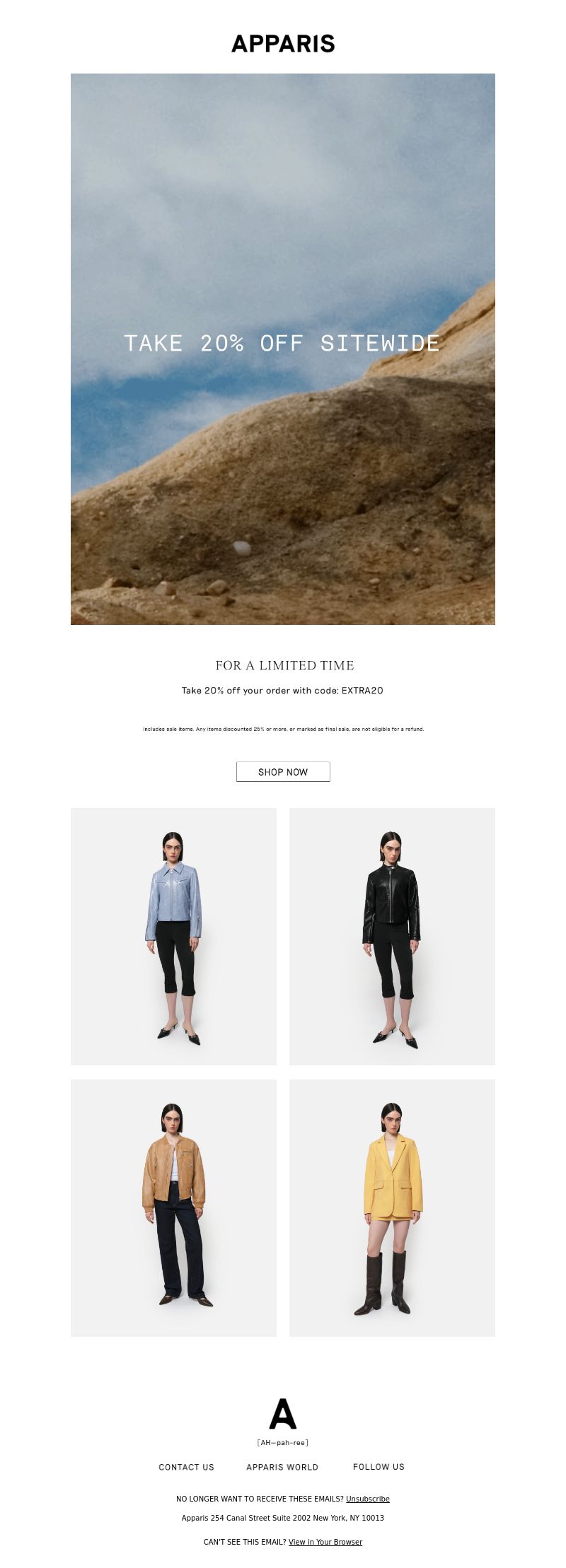566x1568 pixels.
Task: Click the Apparis Canal Street address line
Action: pos(283,1518)
